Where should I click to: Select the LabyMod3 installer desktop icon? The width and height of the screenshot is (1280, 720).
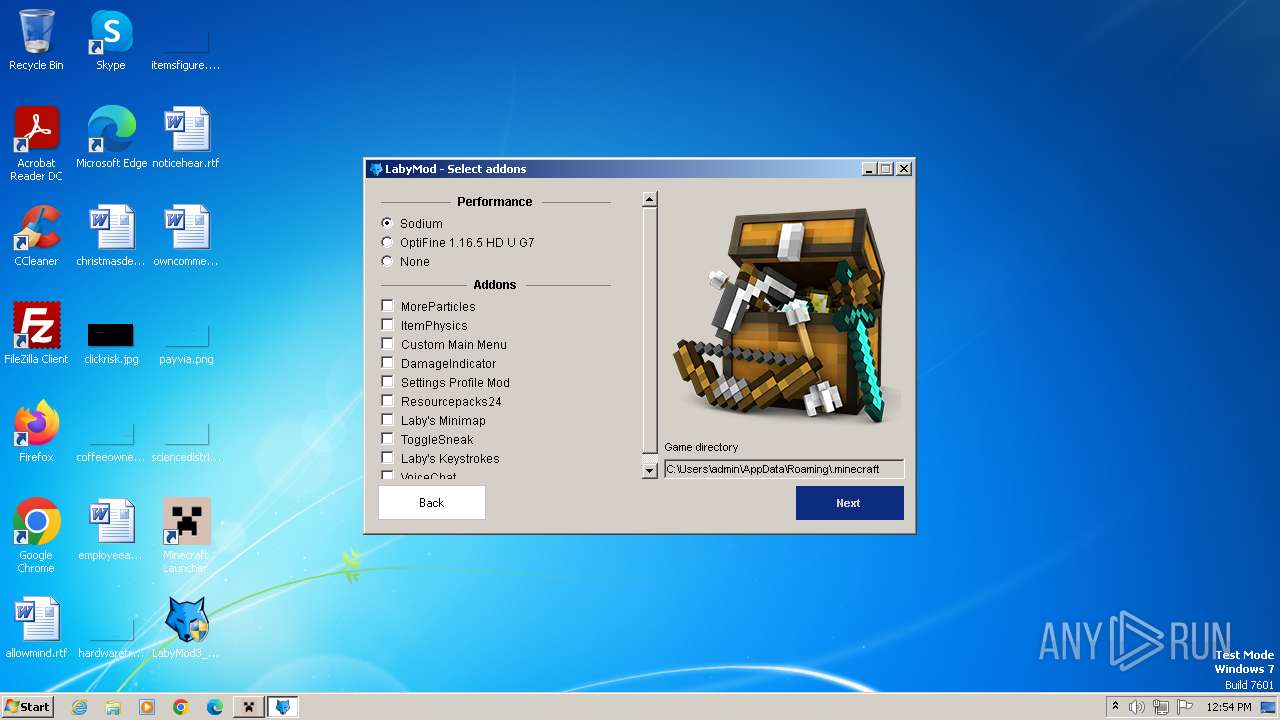click(186, 629)
